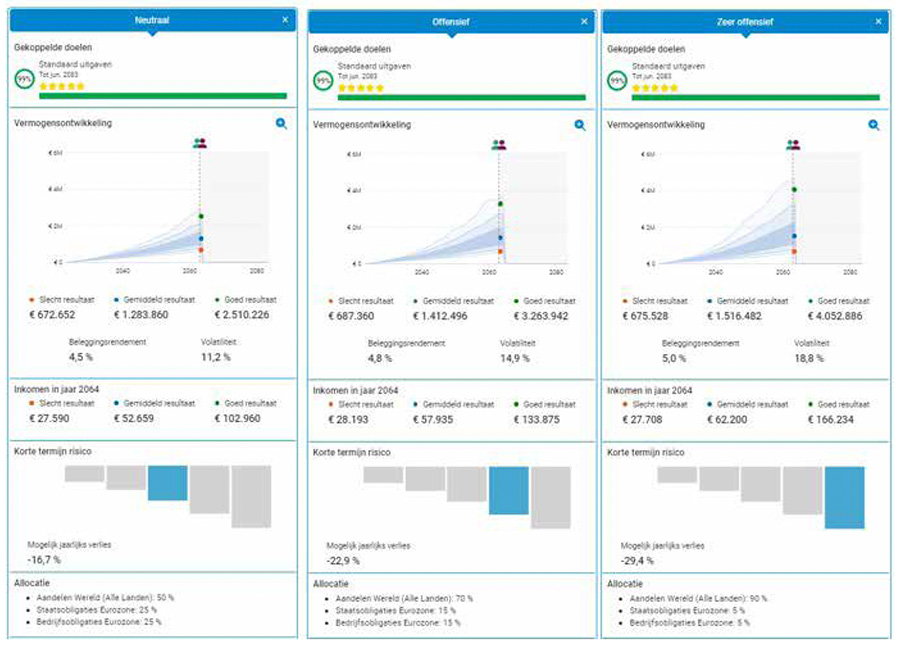Click the 99% circle badge in the Zeer offensief panel
900x646 pixels.
coord(618,80)
